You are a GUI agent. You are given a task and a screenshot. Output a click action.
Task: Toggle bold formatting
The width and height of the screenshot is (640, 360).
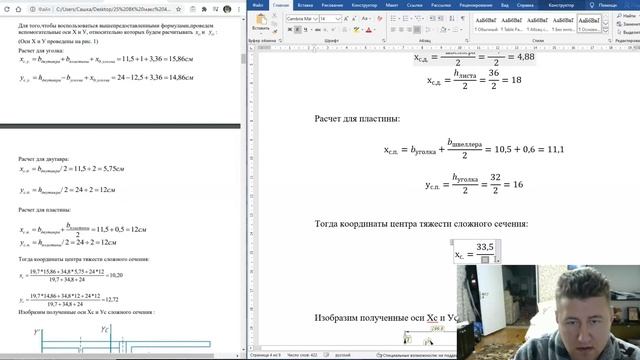[x=290, y=30]
